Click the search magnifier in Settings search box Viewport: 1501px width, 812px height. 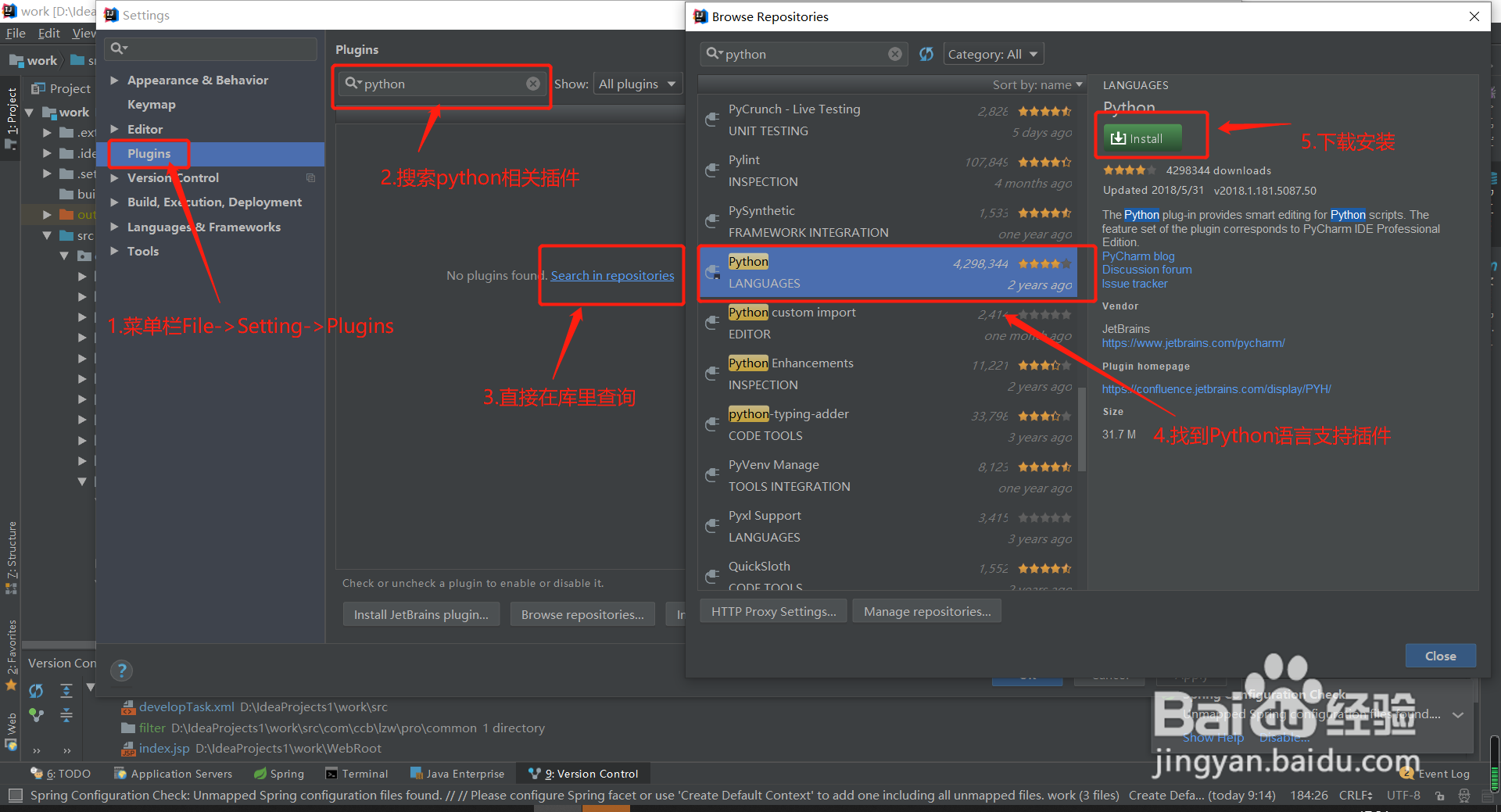[118, 48]
